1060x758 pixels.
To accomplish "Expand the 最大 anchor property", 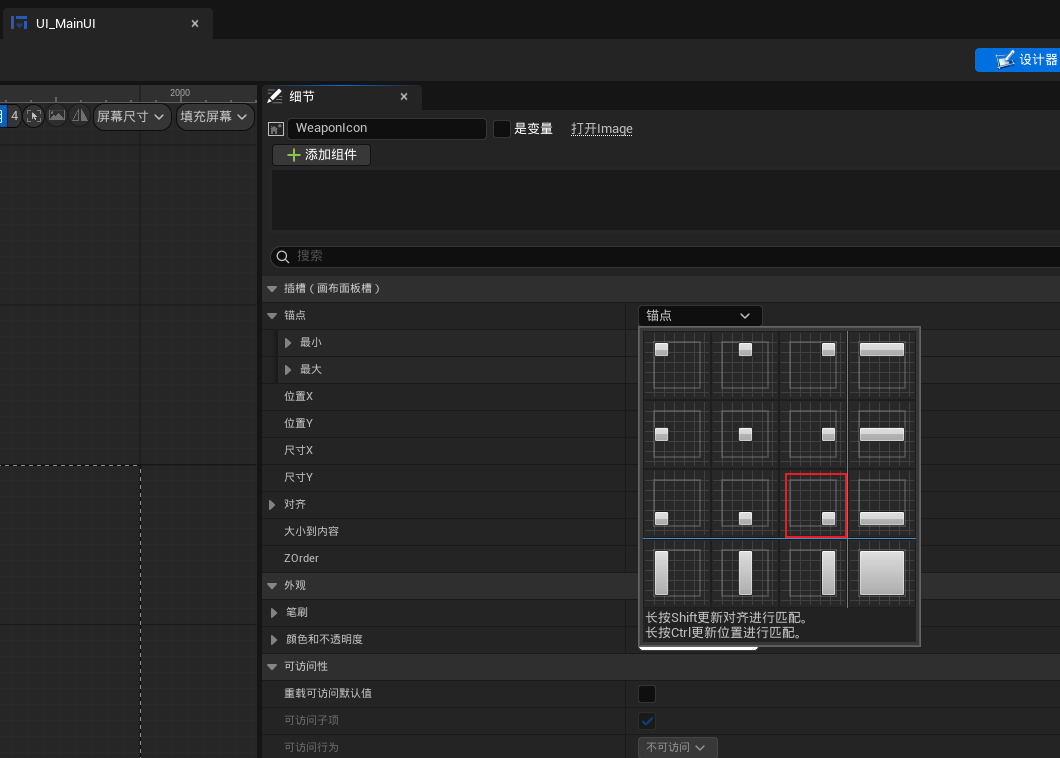I will coord(288,370).
